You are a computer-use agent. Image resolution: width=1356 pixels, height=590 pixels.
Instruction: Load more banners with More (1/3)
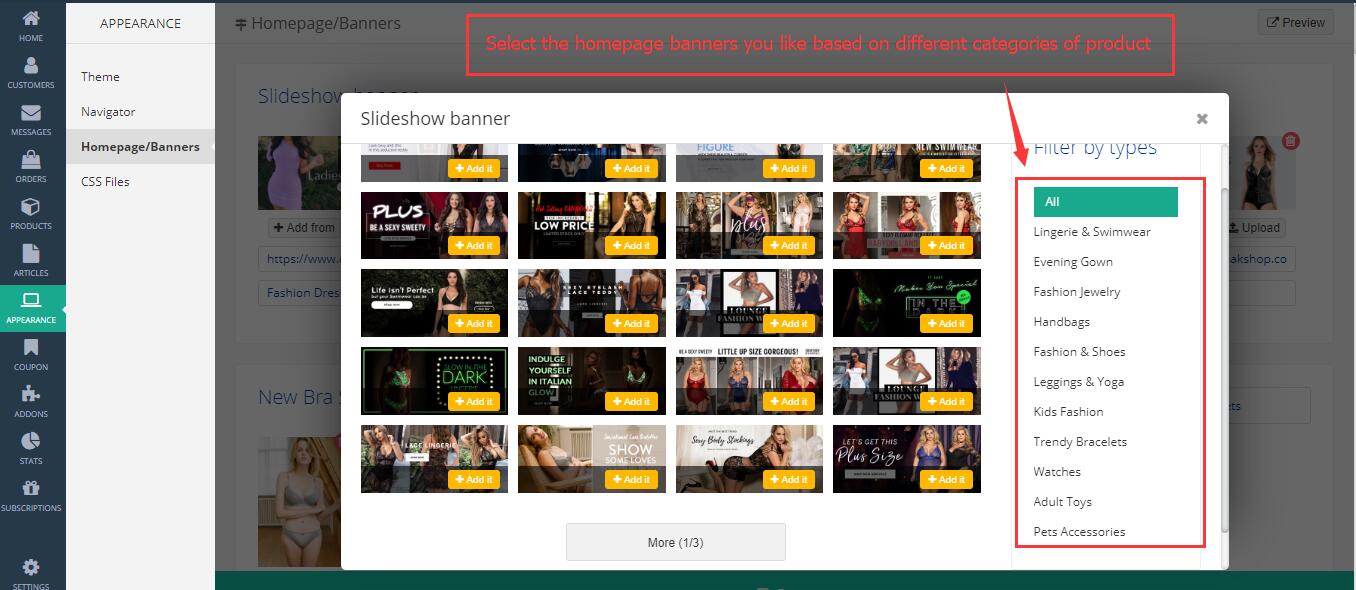(x=675, y=542)
